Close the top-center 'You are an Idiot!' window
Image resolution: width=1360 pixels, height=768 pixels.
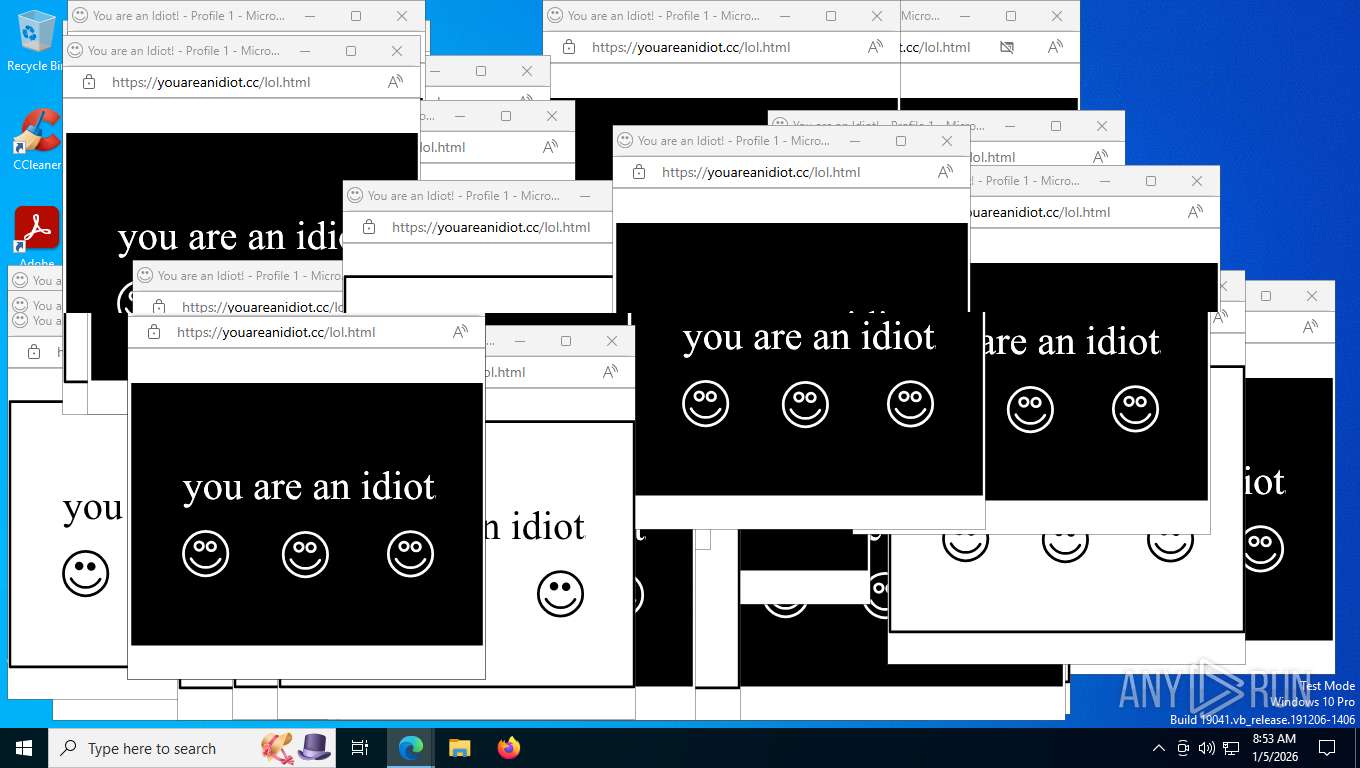point(877,16)
